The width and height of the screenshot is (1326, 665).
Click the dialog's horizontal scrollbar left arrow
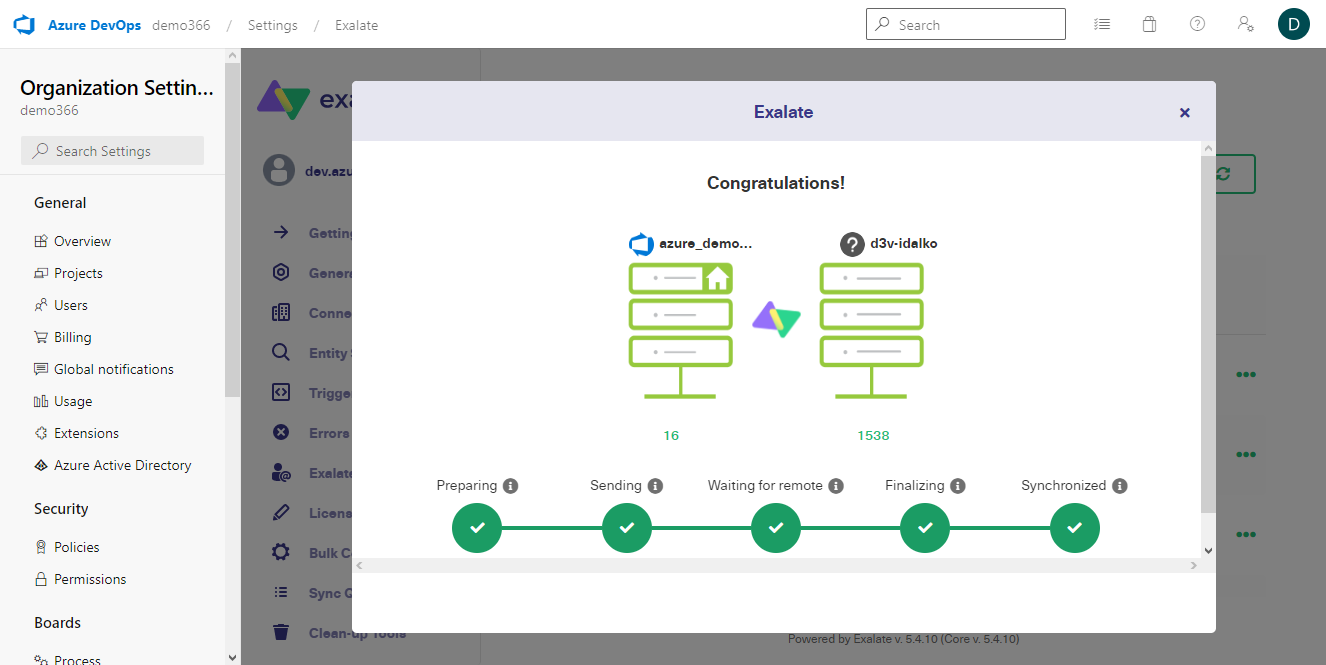click(359, 565)
